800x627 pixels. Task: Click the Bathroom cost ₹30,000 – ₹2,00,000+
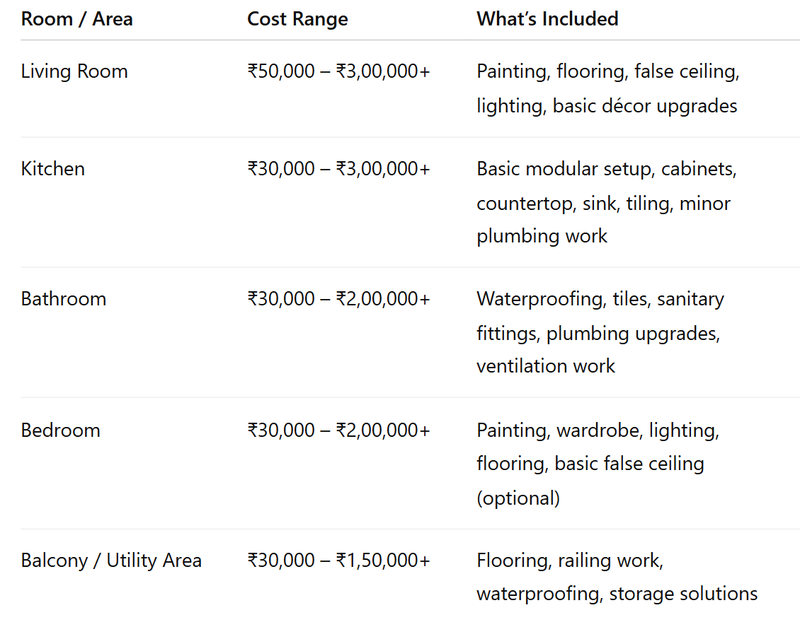click(339, 299)
